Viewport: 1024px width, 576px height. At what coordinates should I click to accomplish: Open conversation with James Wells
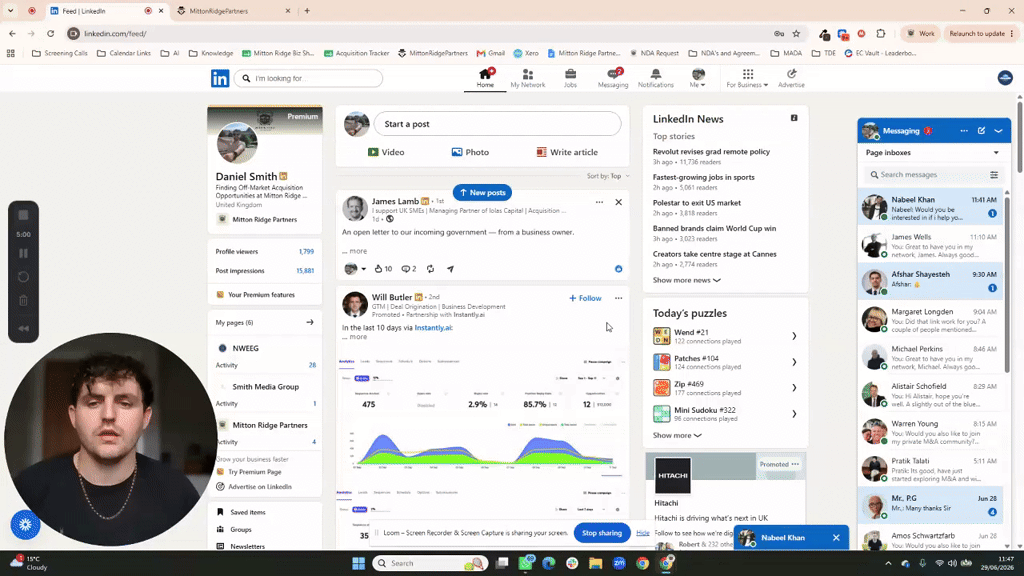[x=930, y=244]
